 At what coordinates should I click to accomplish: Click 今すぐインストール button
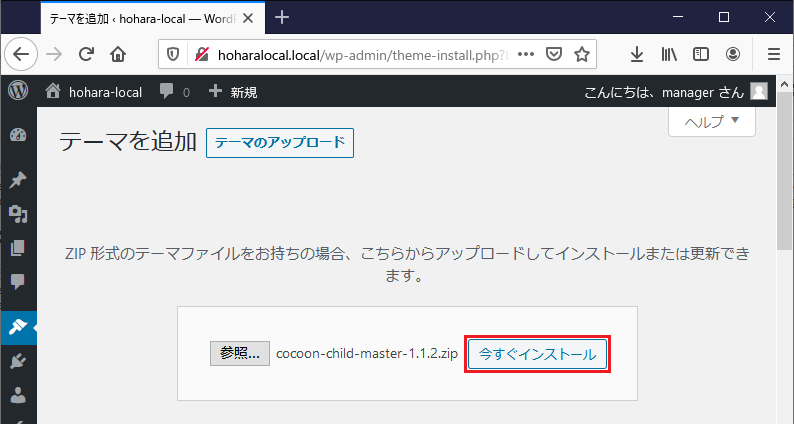tap(537, 354)
